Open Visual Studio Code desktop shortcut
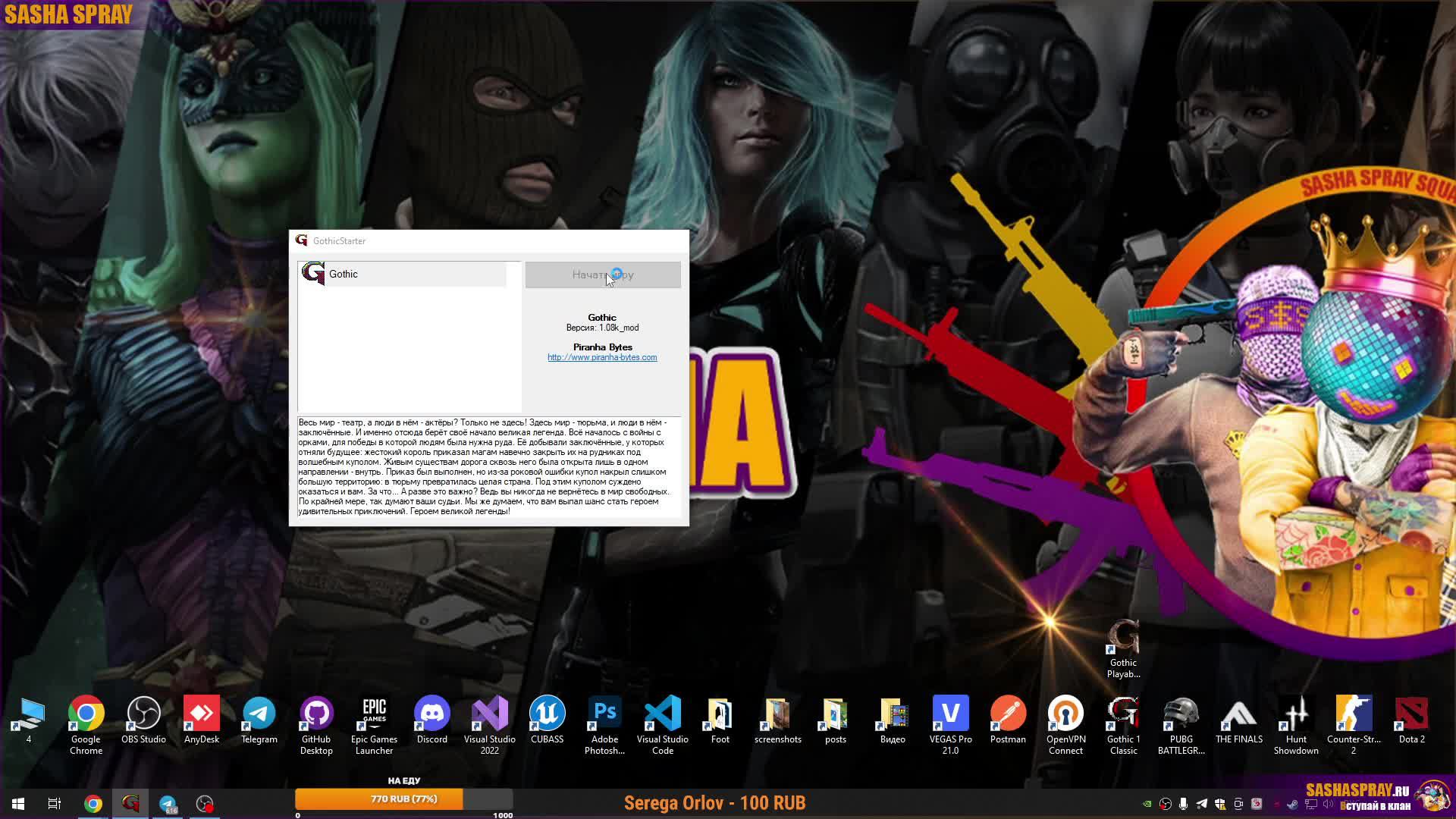This screenshot has width=1456, height=819. [x=662, y=714]
